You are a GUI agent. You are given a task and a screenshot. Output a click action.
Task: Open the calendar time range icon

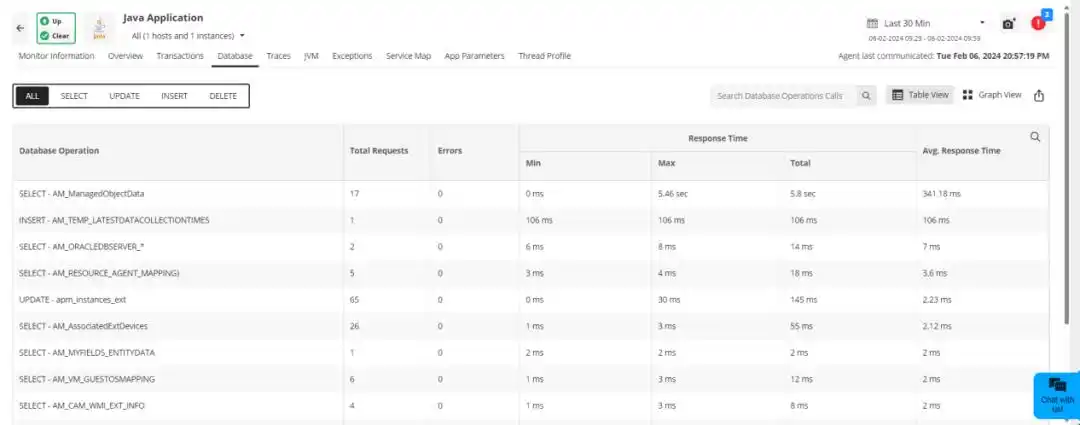pyautogui.click(x=872, y=23)
